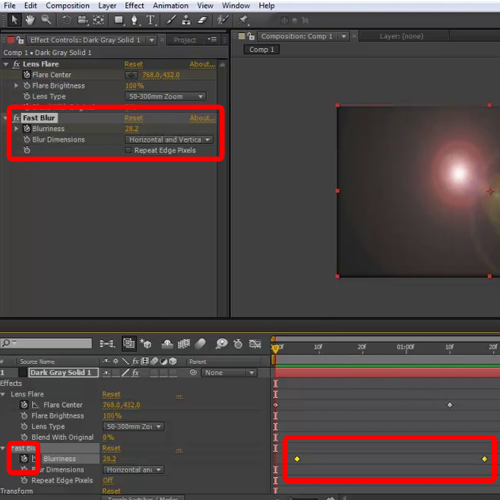This screenshot has height=500, width=500.
Task: Switch to the Project tab
Action: tap(185, 40)
